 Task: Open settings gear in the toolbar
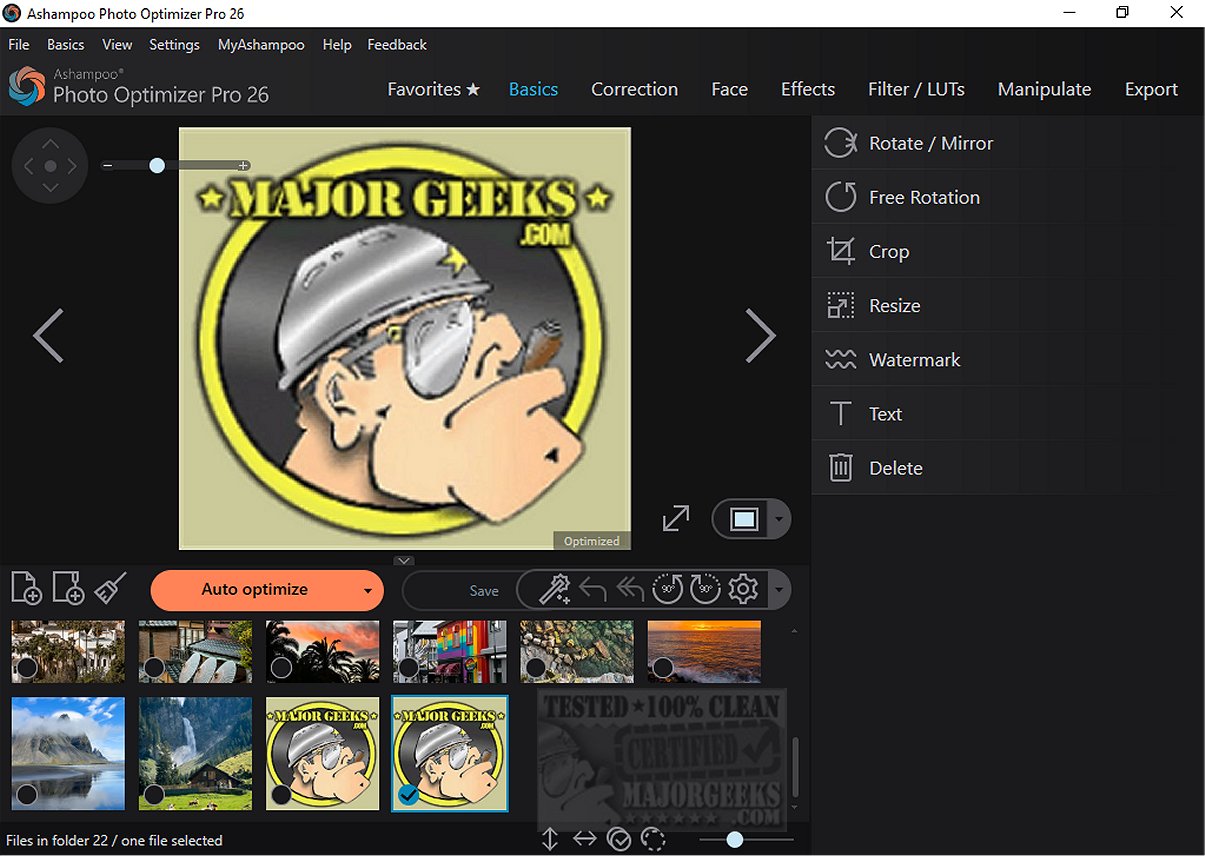tap(743, 590)
